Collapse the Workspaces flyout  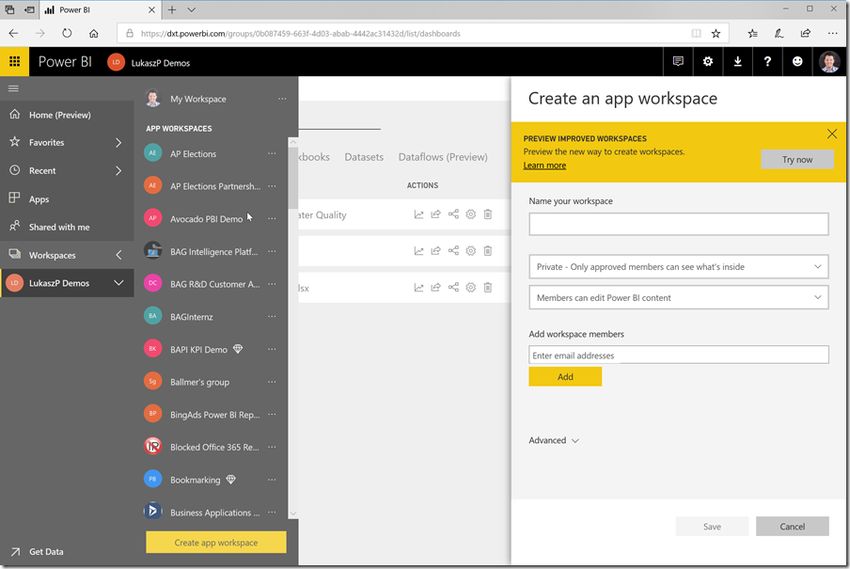[x=119, y=255]
